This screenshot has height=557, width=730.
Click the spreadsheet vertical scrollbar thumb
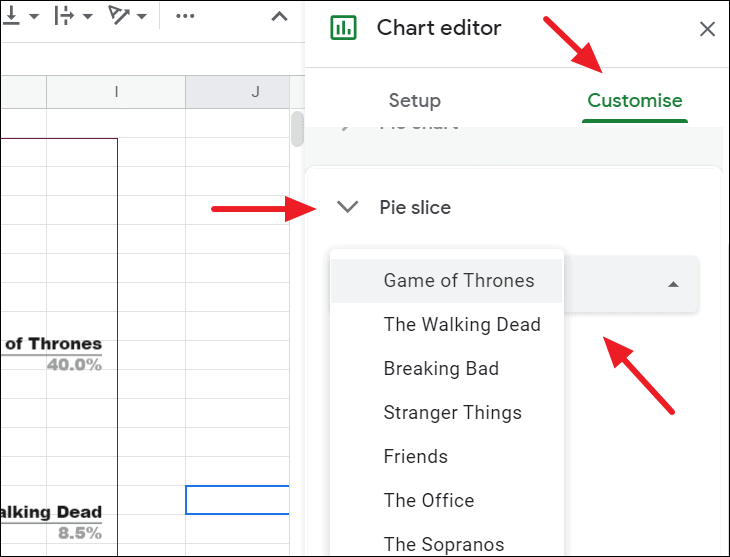point(297,129)
